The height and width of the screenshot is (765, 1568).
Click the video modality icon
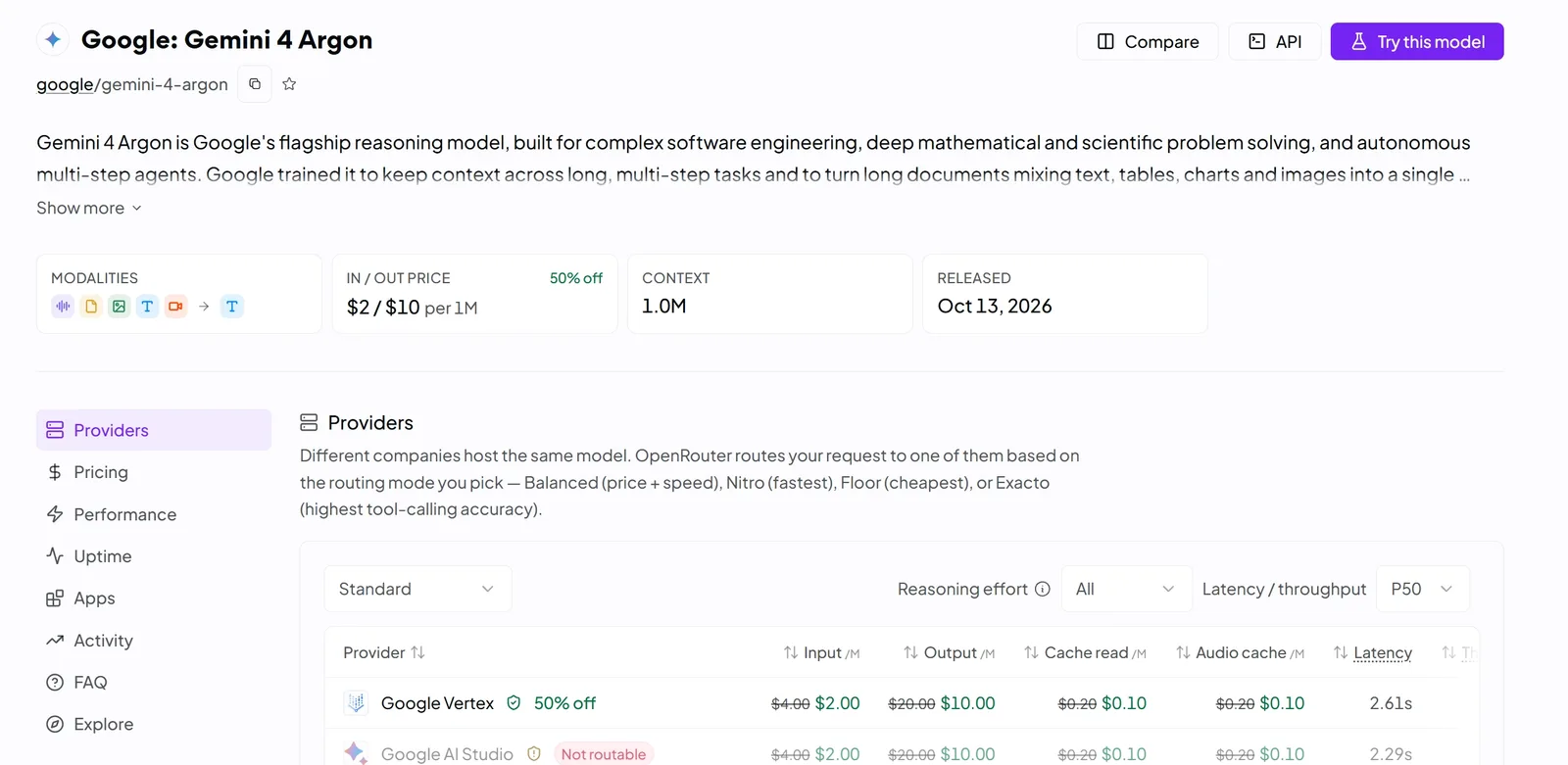(x=175, y=307)
